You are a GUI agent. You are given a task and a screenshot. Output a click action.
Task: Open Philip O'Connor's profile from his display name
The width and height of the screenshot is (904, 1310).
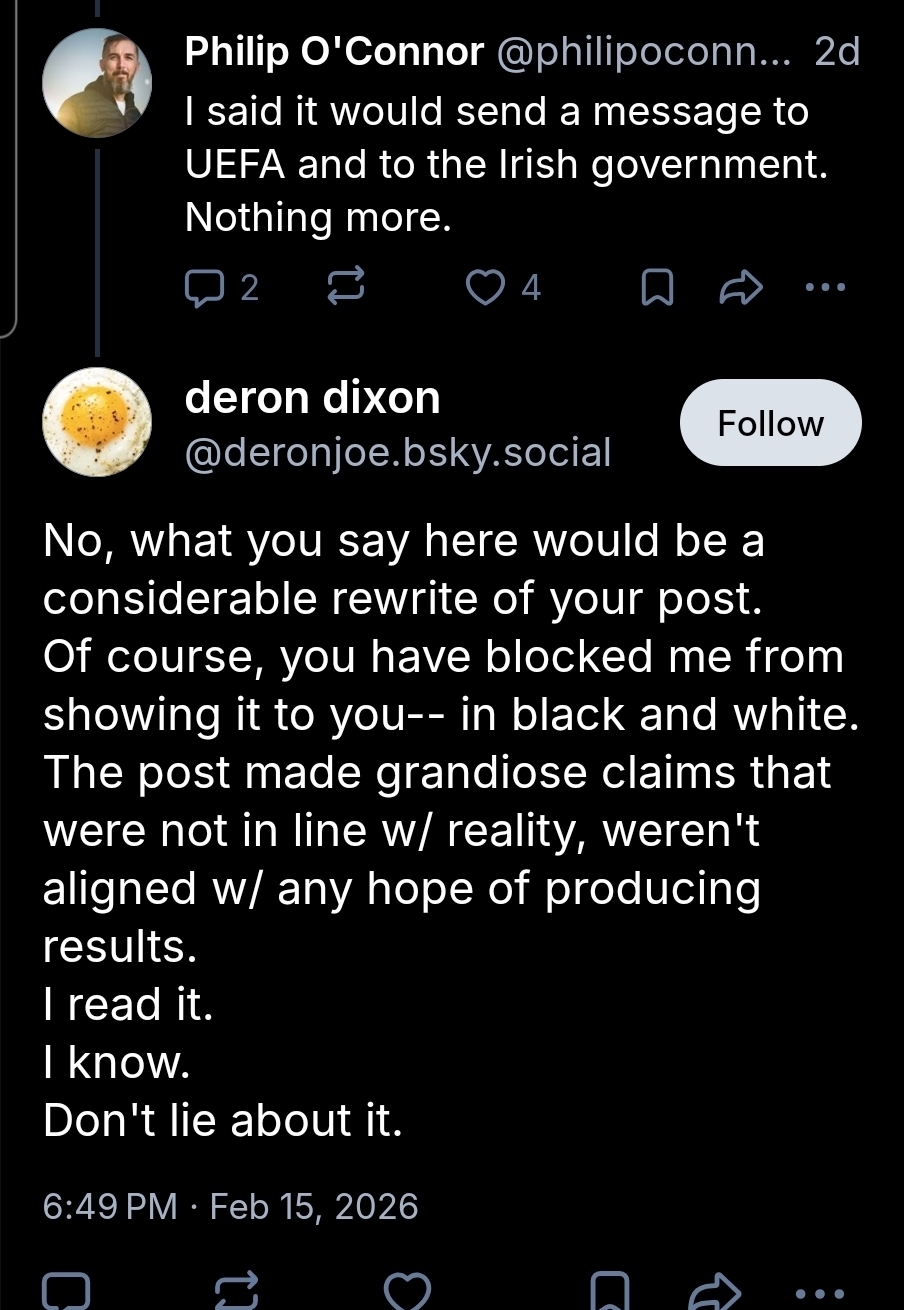click(x=334, y=53)
